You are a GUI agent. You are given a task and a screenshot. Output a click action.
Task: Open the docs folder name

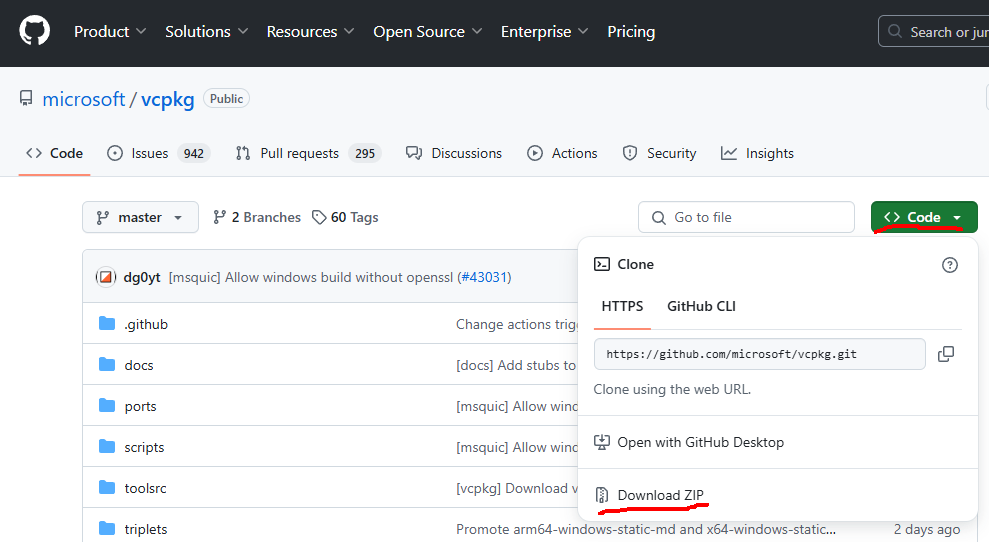point(139,365)
